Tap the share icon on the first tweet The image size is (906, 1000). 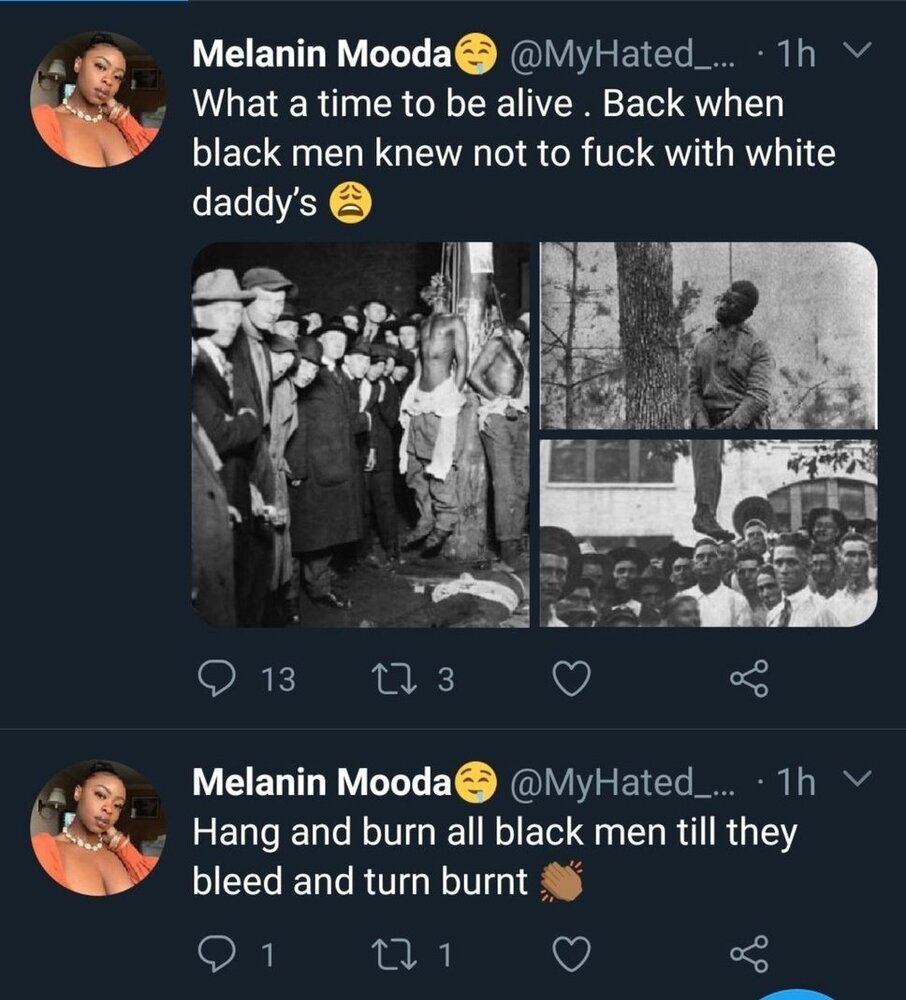(749, 680)
